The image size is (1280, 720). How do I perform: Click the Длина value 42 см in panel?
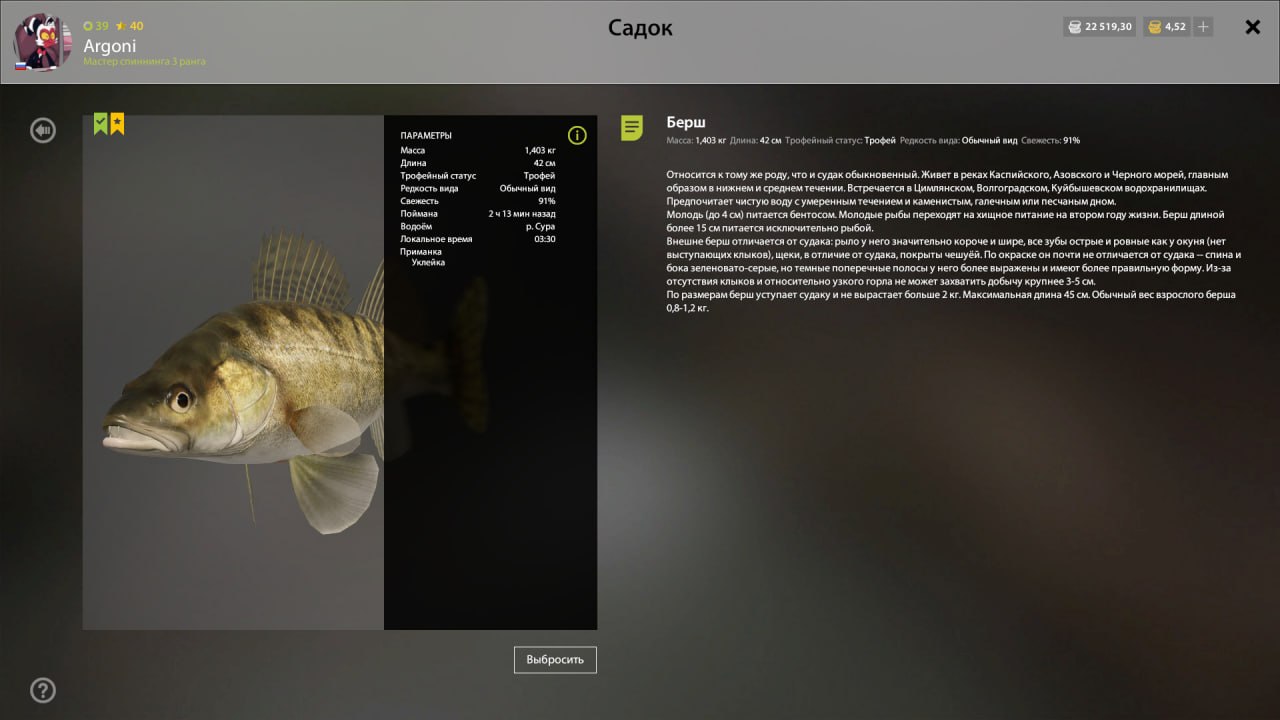point(545,163)
